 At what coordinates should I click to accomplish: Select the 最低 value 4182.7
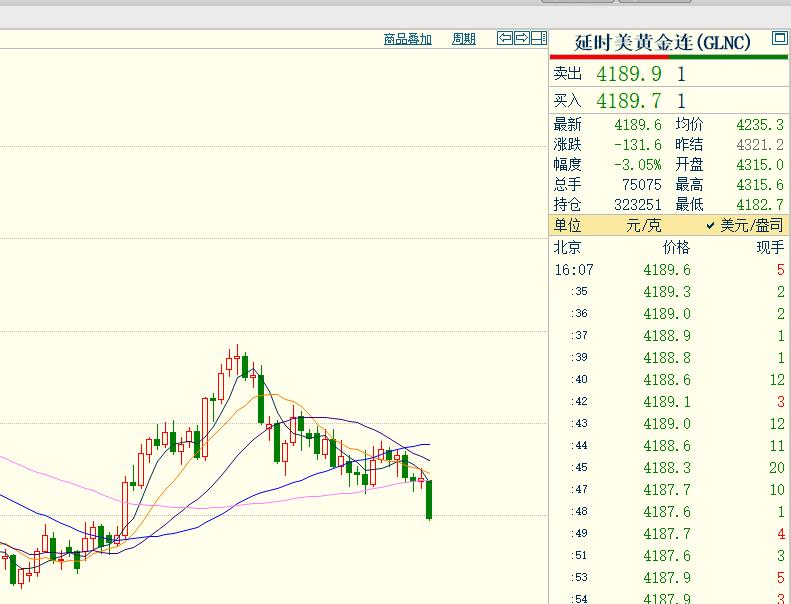click(x=760, y=205)
